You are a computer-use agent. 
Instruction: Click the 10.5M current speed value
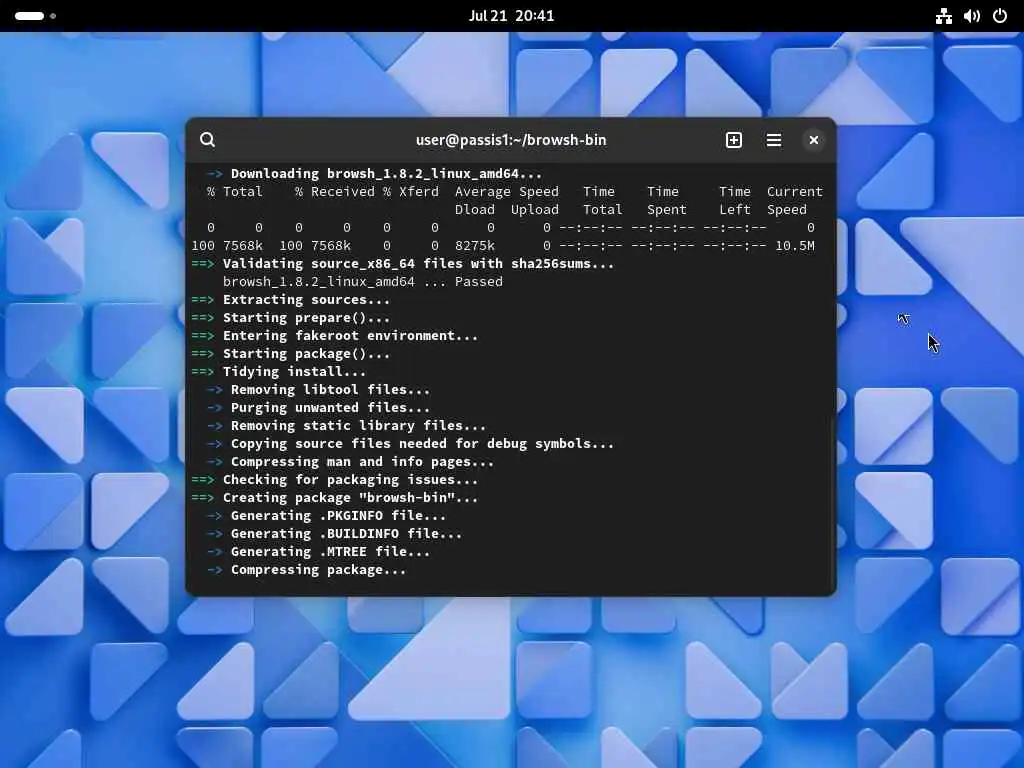click(795, 246)
